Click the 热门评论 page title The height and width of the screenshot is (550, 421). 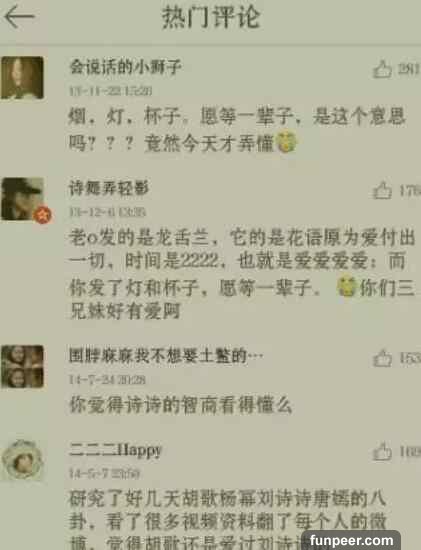pyautogui.click(x=210, y=18)
